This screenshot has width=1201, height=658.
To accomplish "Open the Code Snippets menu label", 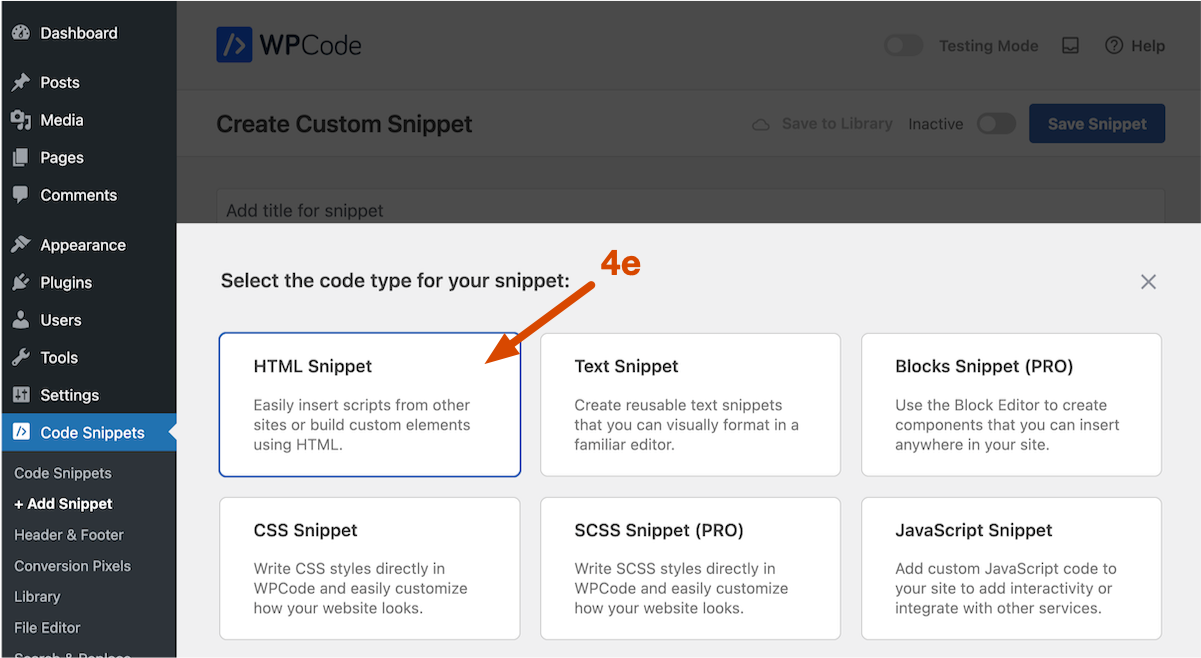I will pyautogui.click(x=93, y=432).
